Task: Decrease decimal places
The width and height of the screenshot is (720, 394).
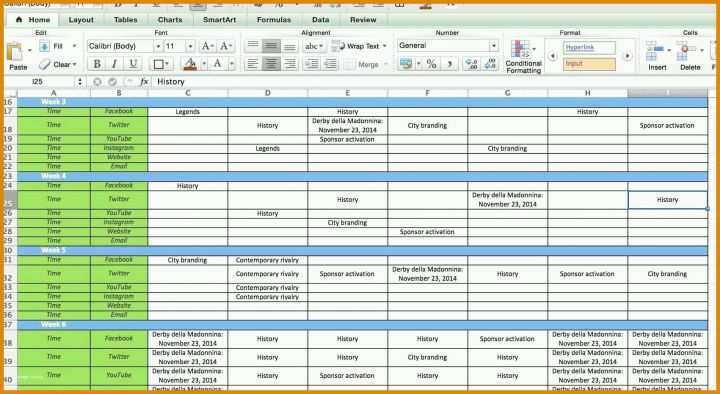Action: [490, 64]
